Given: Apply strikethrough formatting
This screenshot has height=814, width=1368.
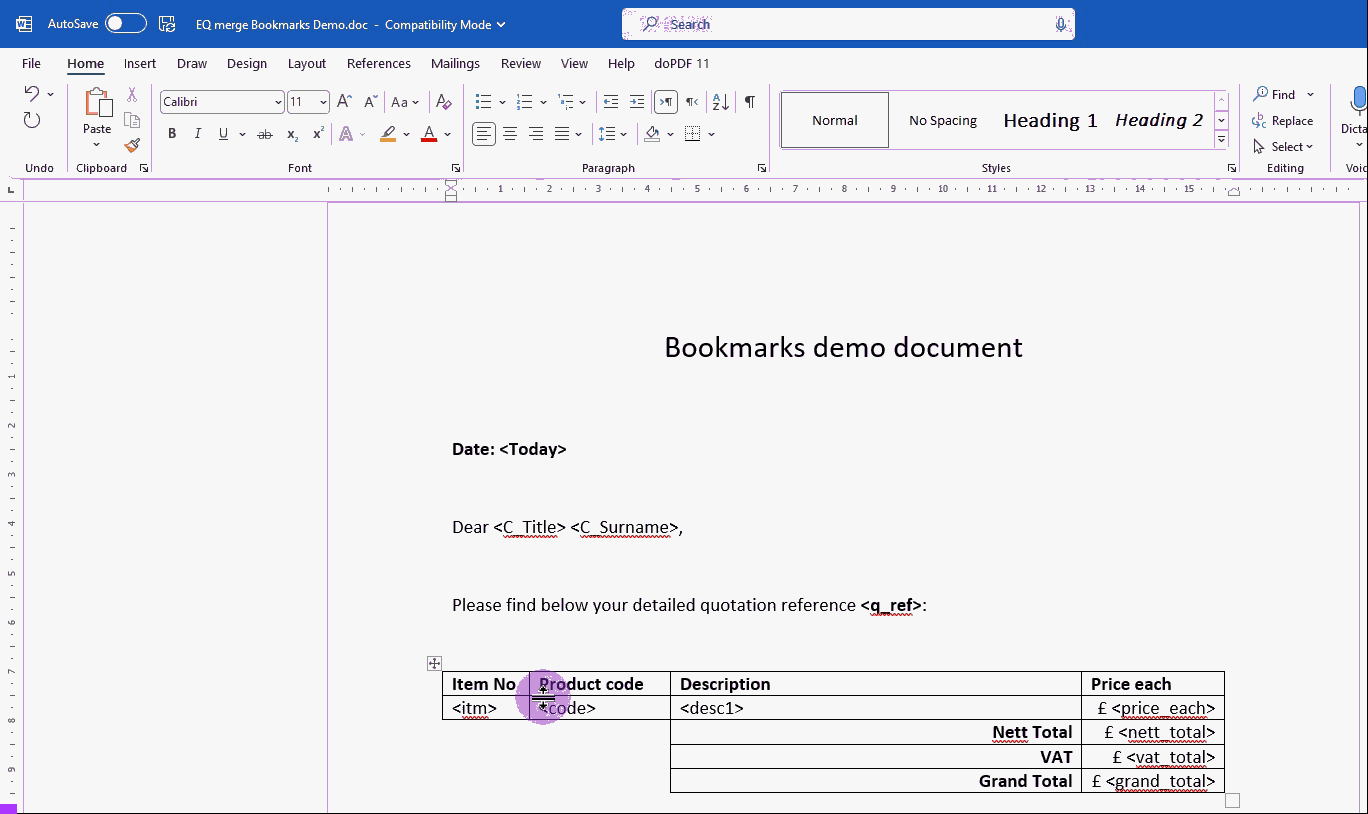Looking at the screenshot, I should pos(264,134).
